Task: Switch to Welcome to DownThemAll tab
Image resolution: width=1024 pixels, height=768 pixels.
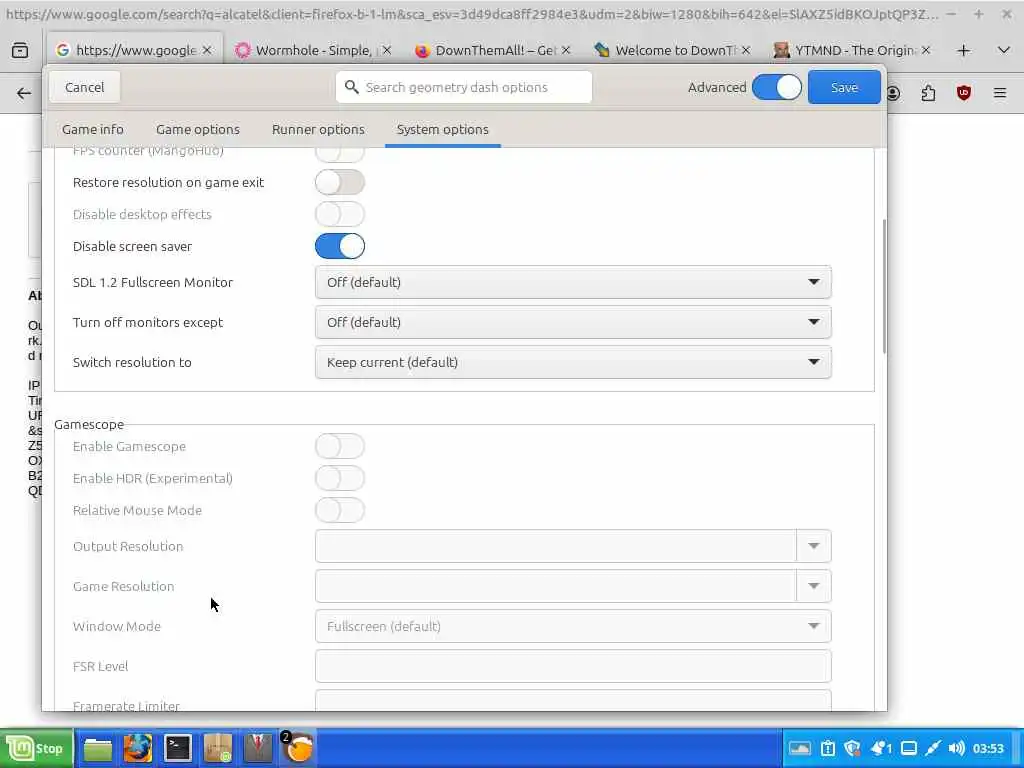Action: point(671,50)
